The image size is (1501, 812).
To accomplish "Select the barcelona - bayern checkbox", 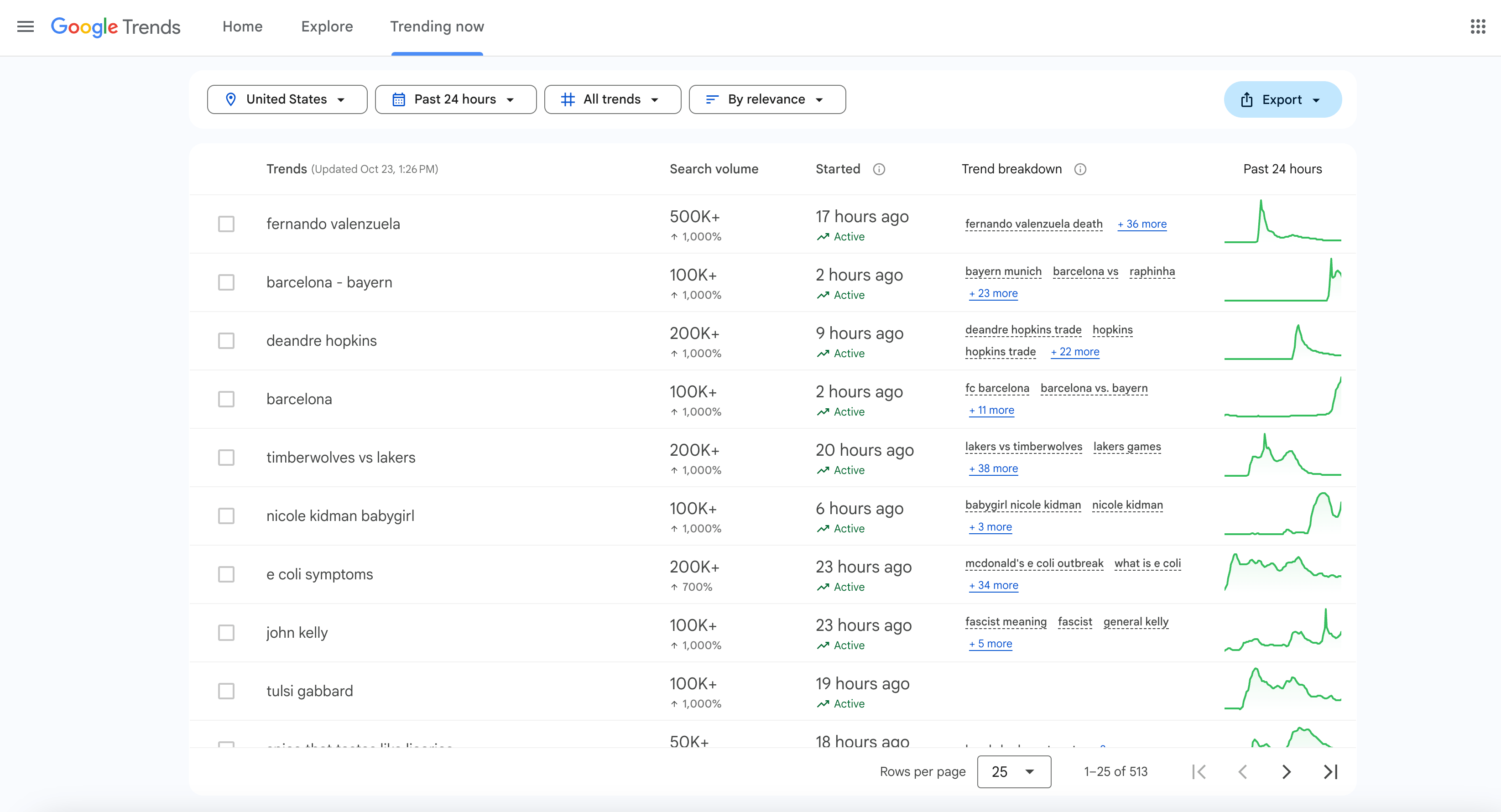I will tap(226, 282).
